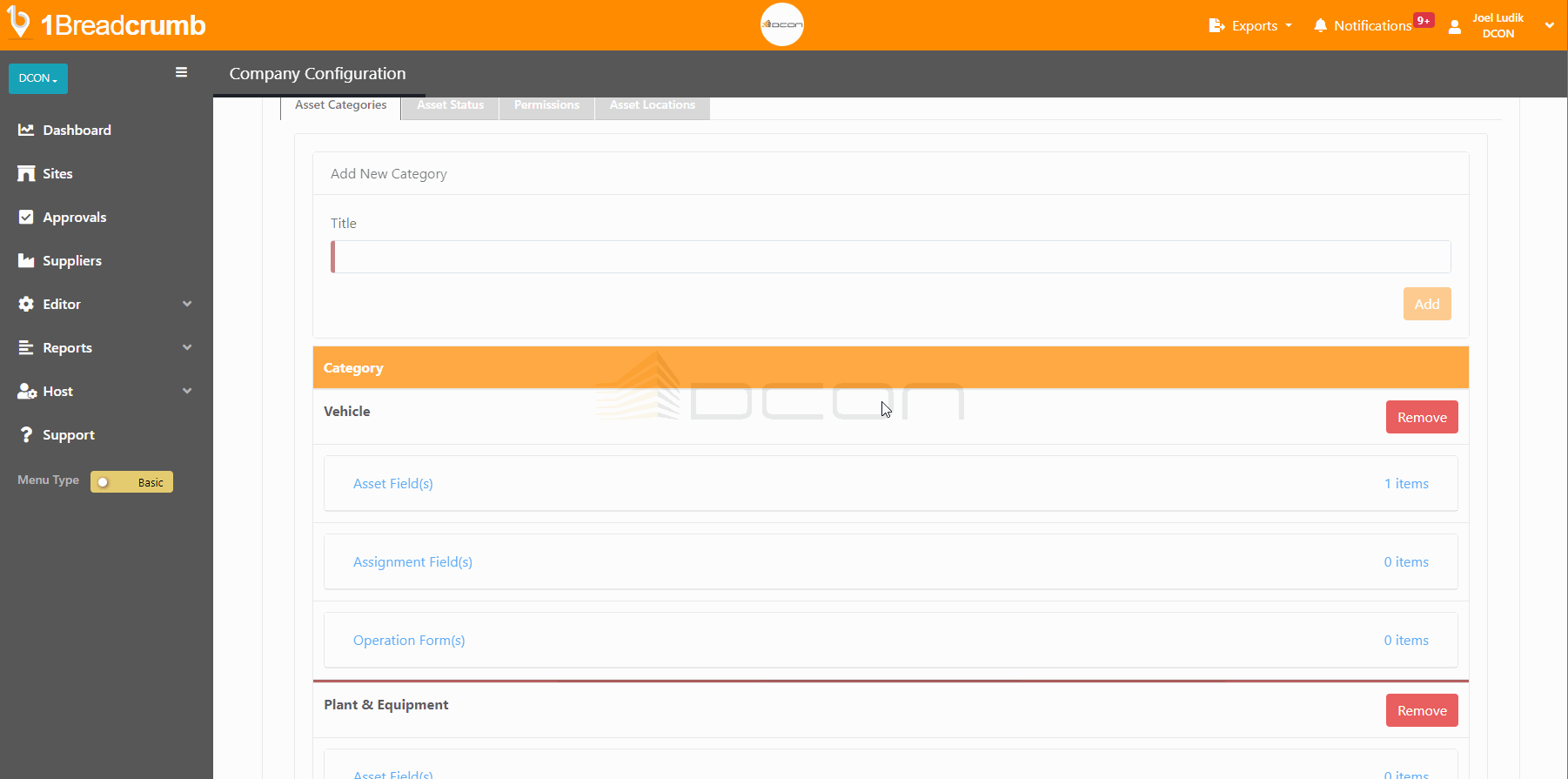
Task: Click the Exports file icon
Action: point(1216,26)
